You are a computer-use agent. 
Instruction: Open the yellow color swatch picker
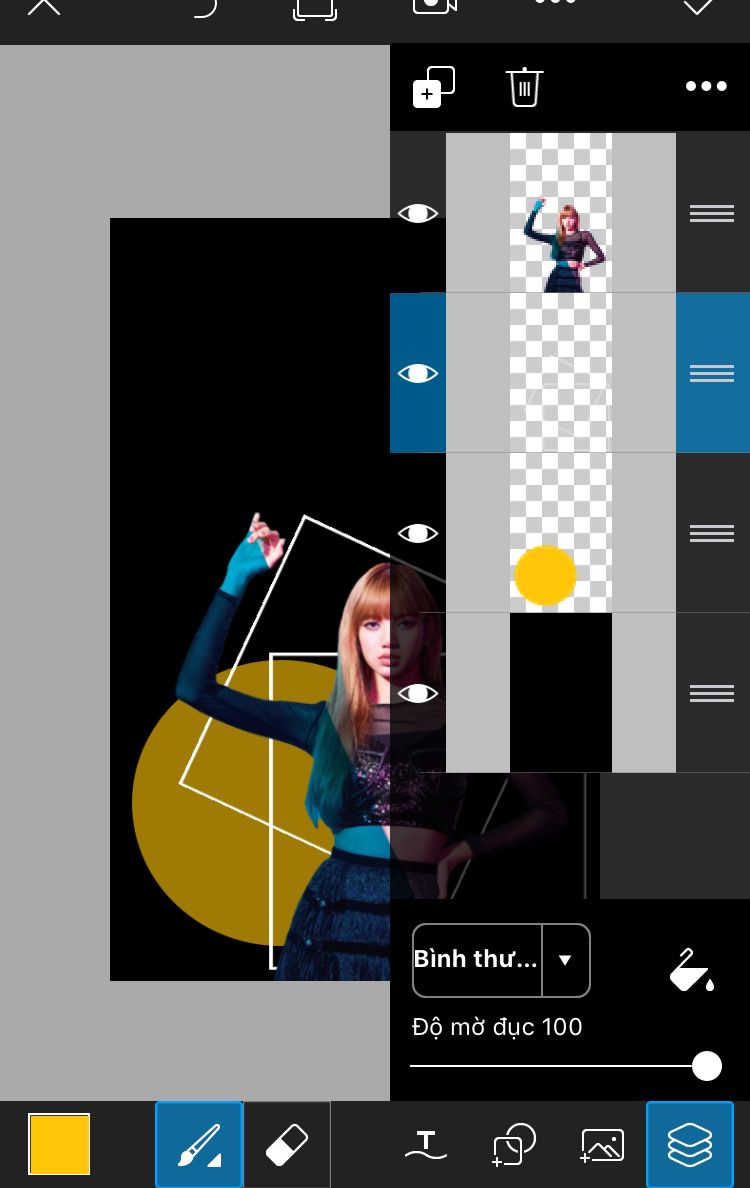pos(59,1143)
